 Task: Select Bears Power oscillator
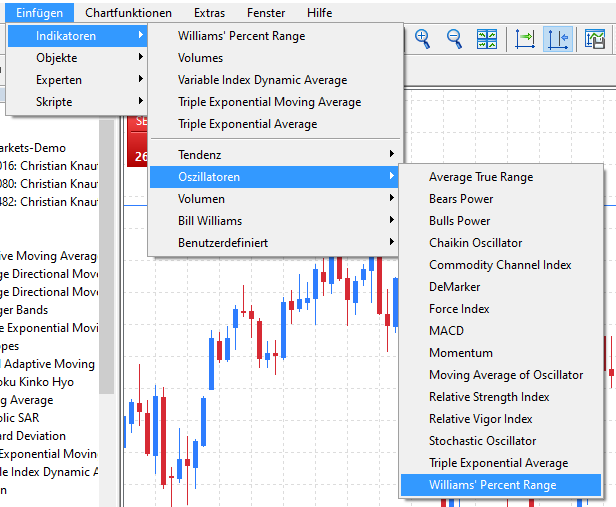[501, 199]
